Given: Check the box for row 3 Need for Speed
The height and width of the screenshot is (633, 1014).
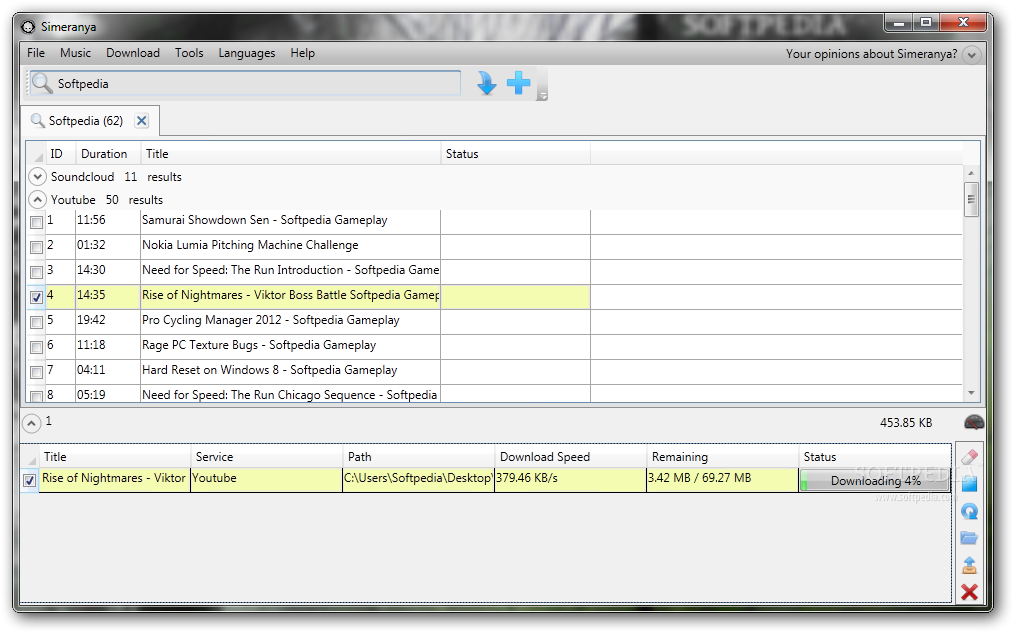Looking at the screenshot, I should point(36,272).
